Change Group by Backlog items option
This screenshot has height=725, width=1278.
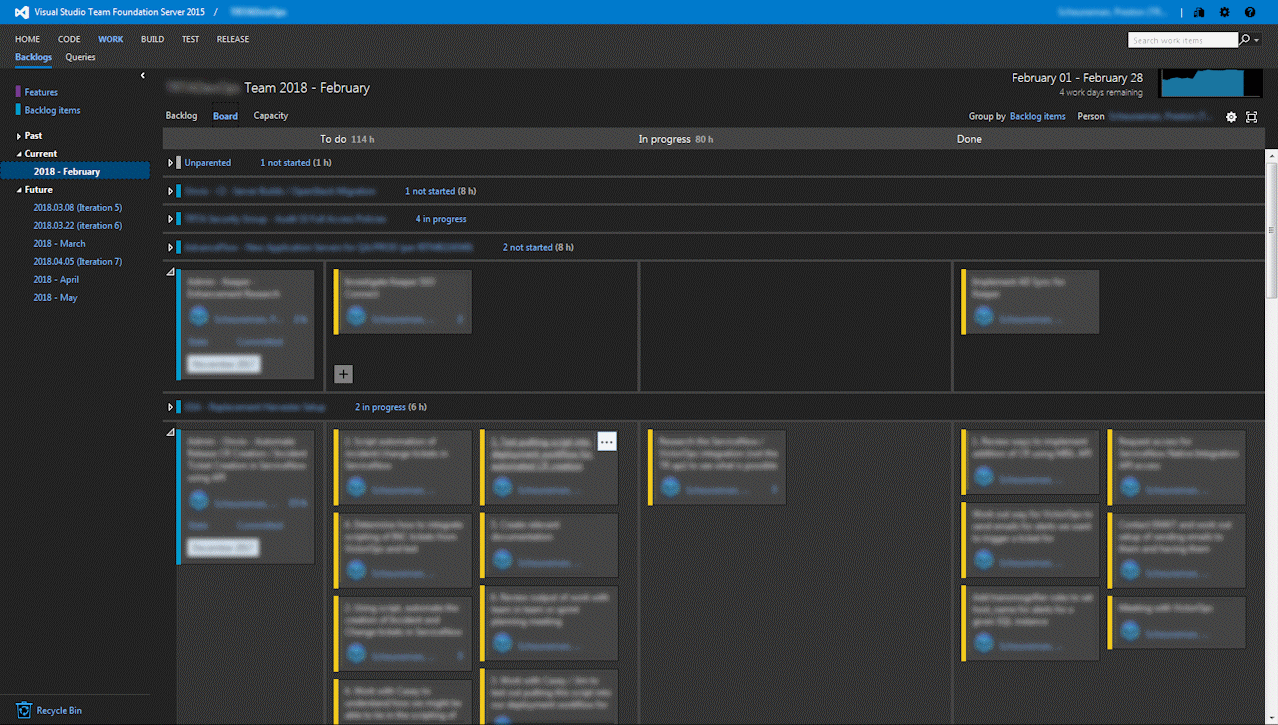tap(1037, 116)
